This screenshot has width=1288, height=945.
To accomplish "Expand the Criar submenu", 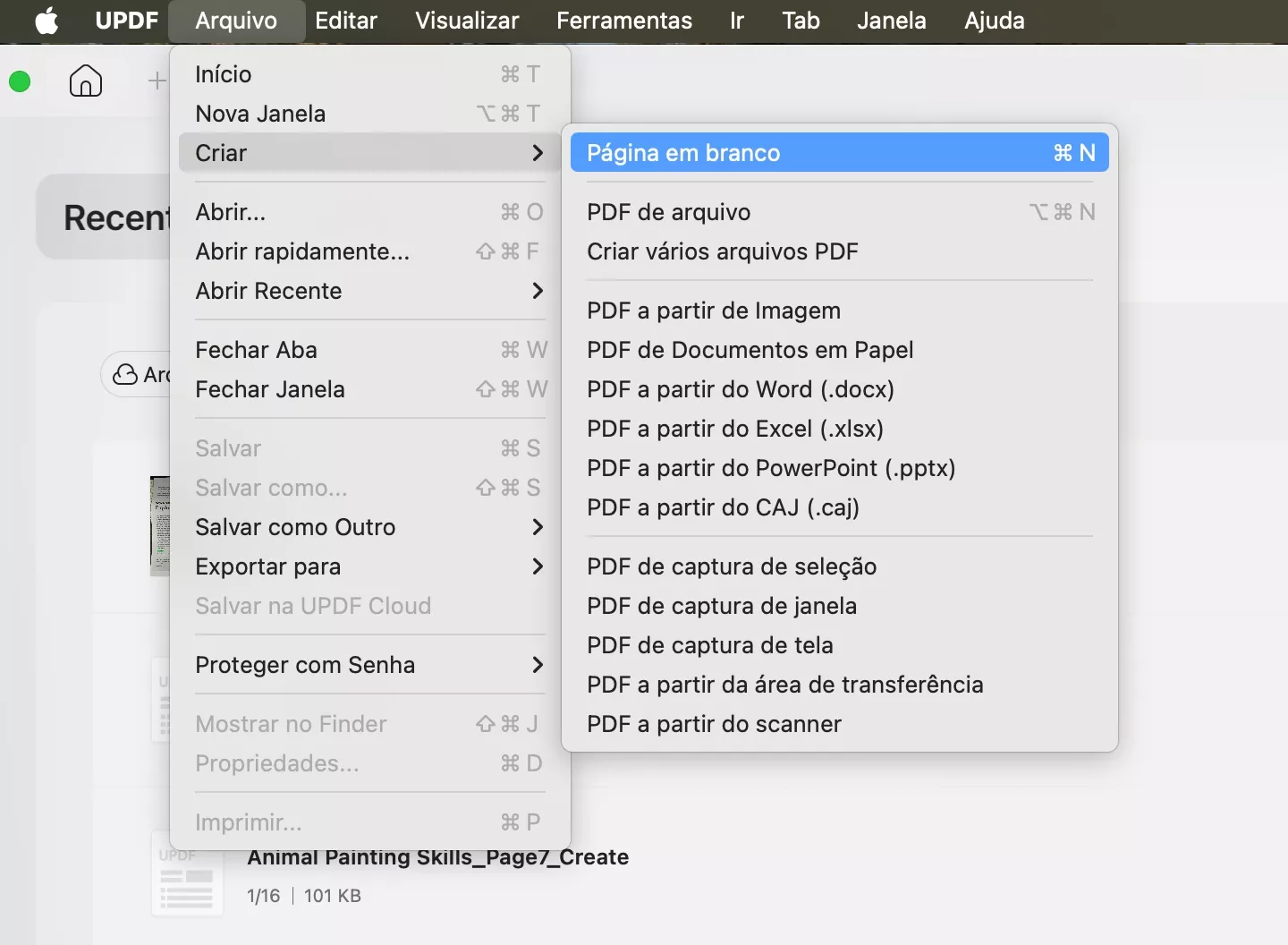I will coord(370,153).
